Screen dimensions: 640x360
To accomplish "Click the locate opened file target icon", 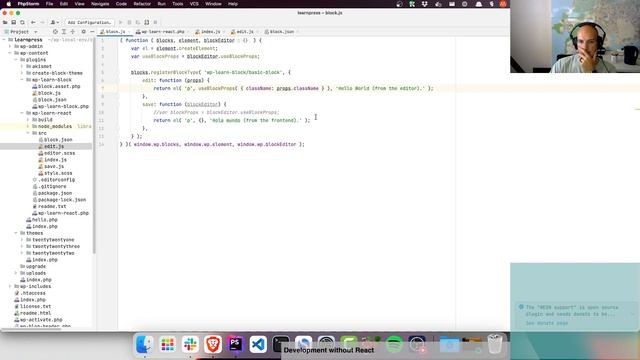I will (55, 31).
